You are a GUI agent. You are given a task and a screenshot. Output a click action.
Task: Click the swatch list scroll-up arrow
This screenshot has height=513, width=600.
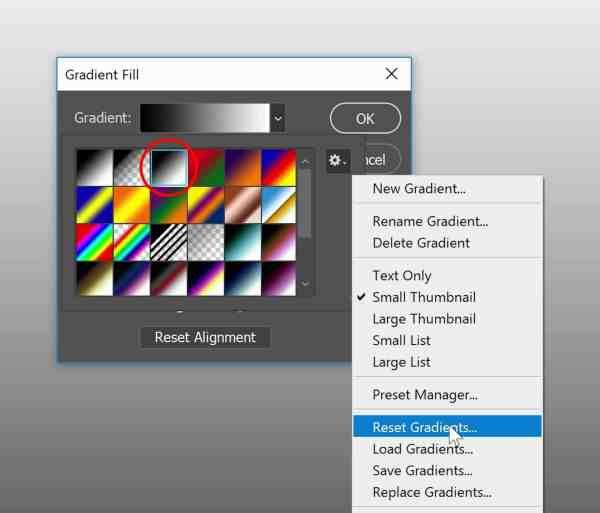coord(305,162)
